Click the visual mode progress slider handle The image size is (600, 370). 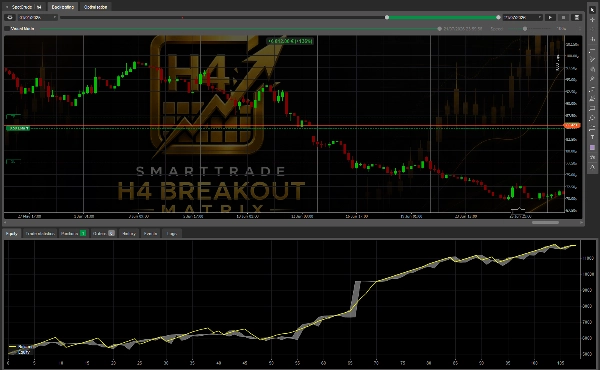(x=440, y=29)
